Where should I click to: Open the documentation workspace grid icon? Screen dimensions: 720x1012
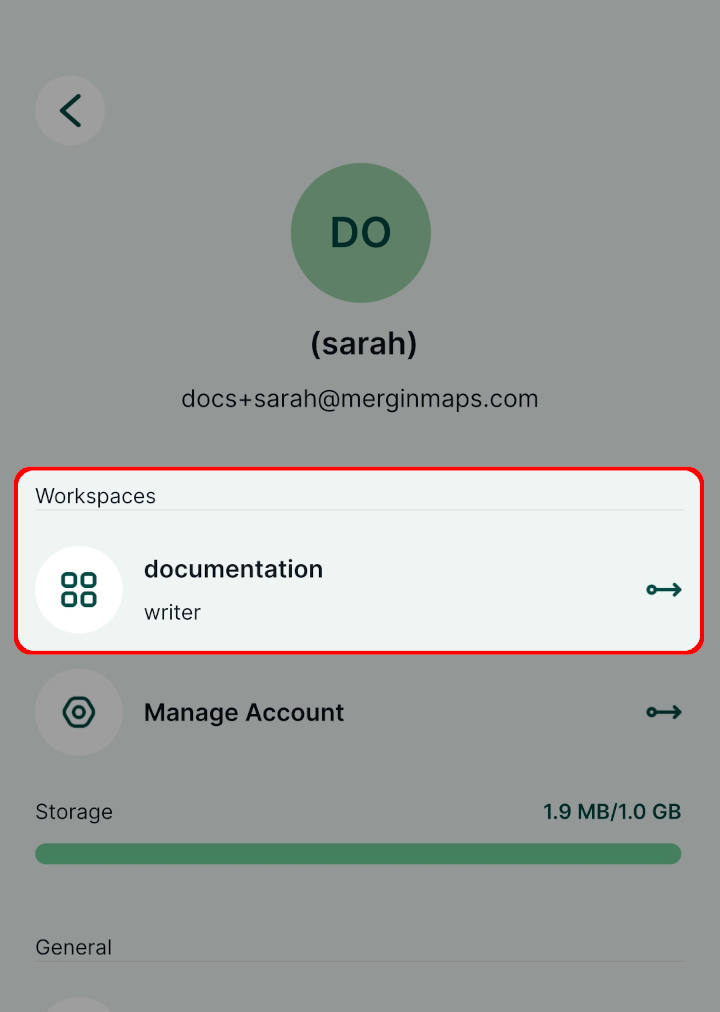[79, 589]
